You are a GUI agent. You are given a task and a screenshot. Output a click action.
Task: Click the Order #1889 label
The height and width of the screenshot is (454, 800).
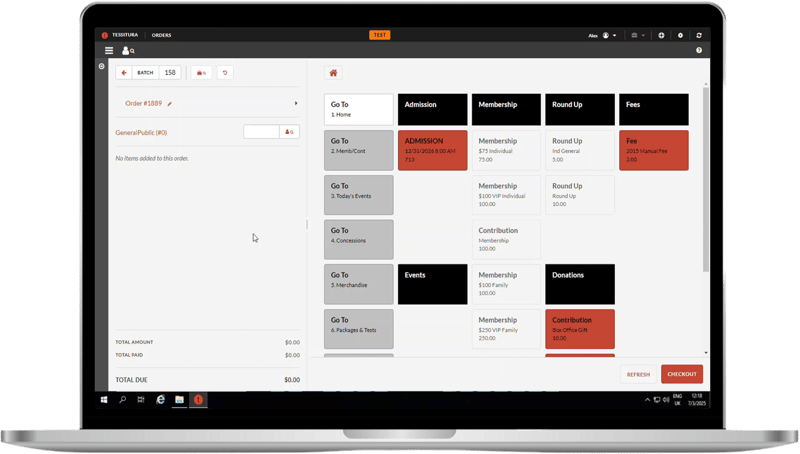(x=143, y=103)
